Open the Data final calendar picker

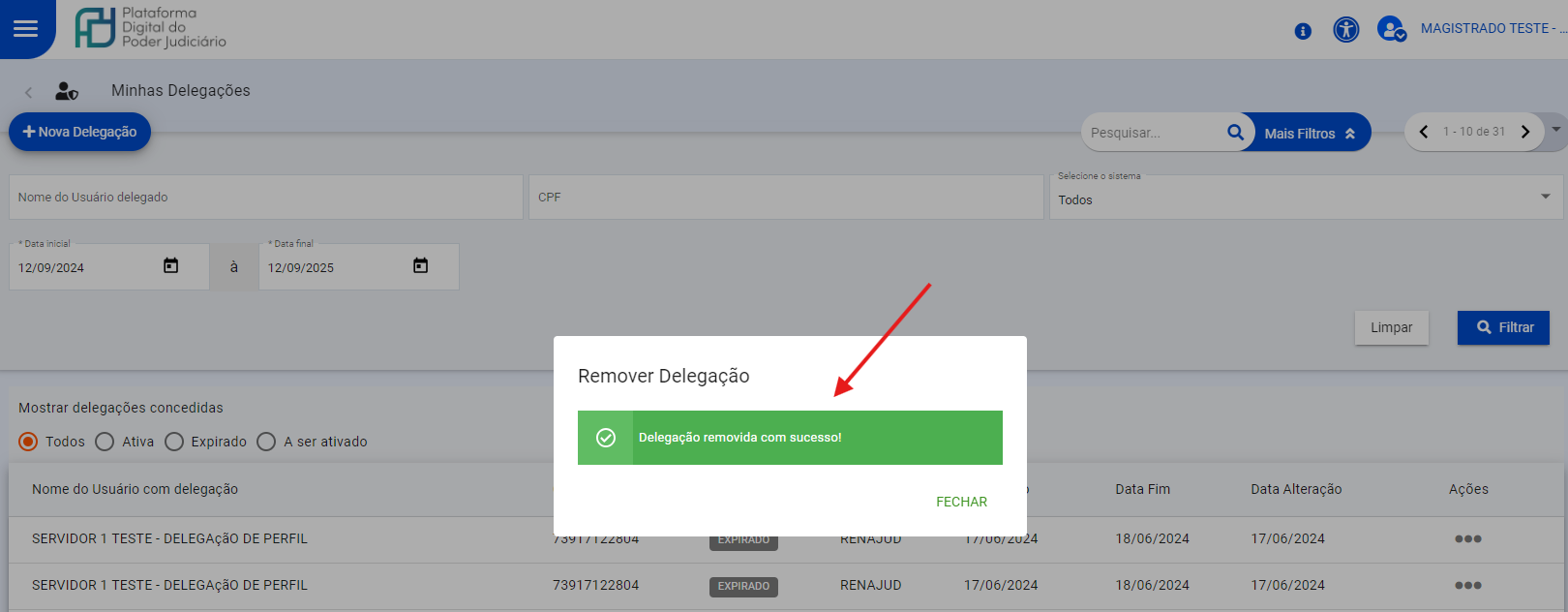point(420,266)
